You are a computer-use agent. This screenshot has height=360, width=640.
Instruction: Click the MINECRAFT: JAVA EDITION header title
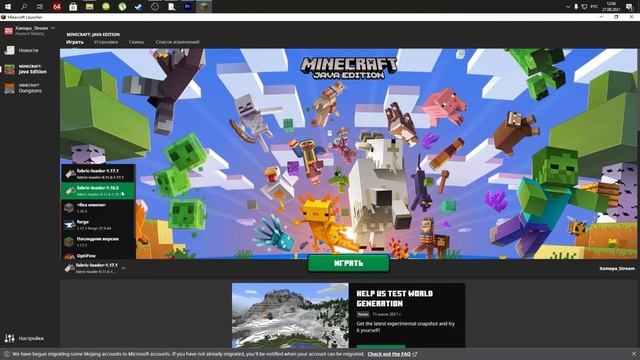pos(93,35)
